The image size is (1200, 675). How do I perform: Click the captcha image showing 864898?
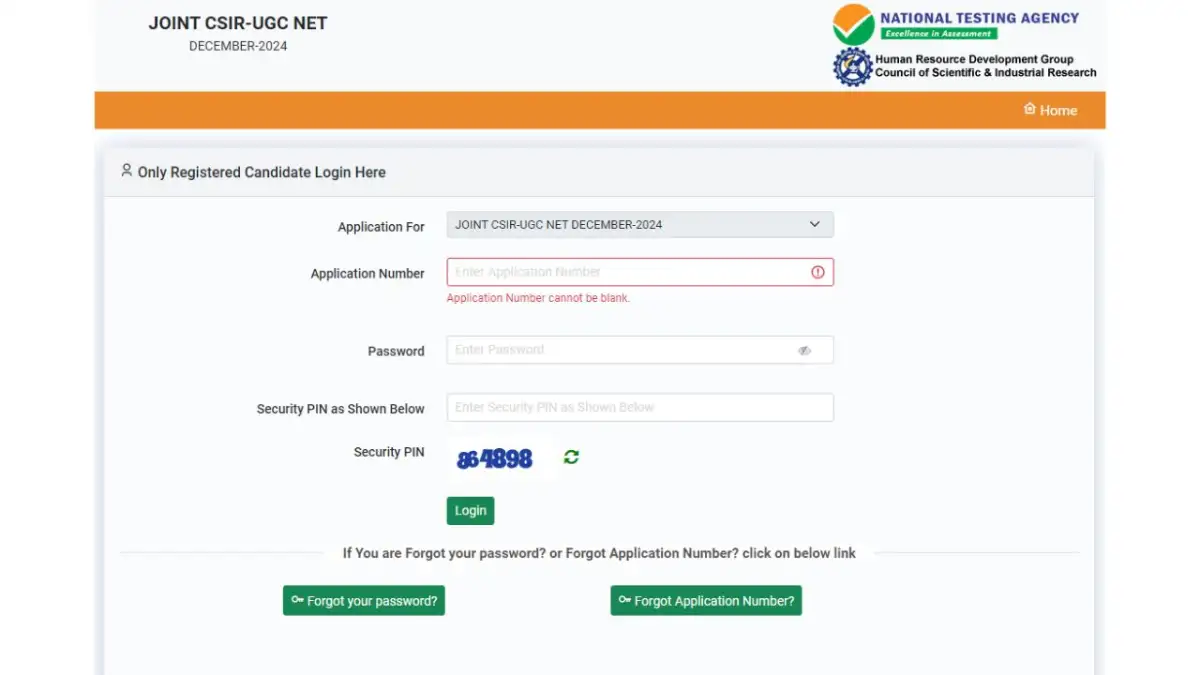[494, 457]
